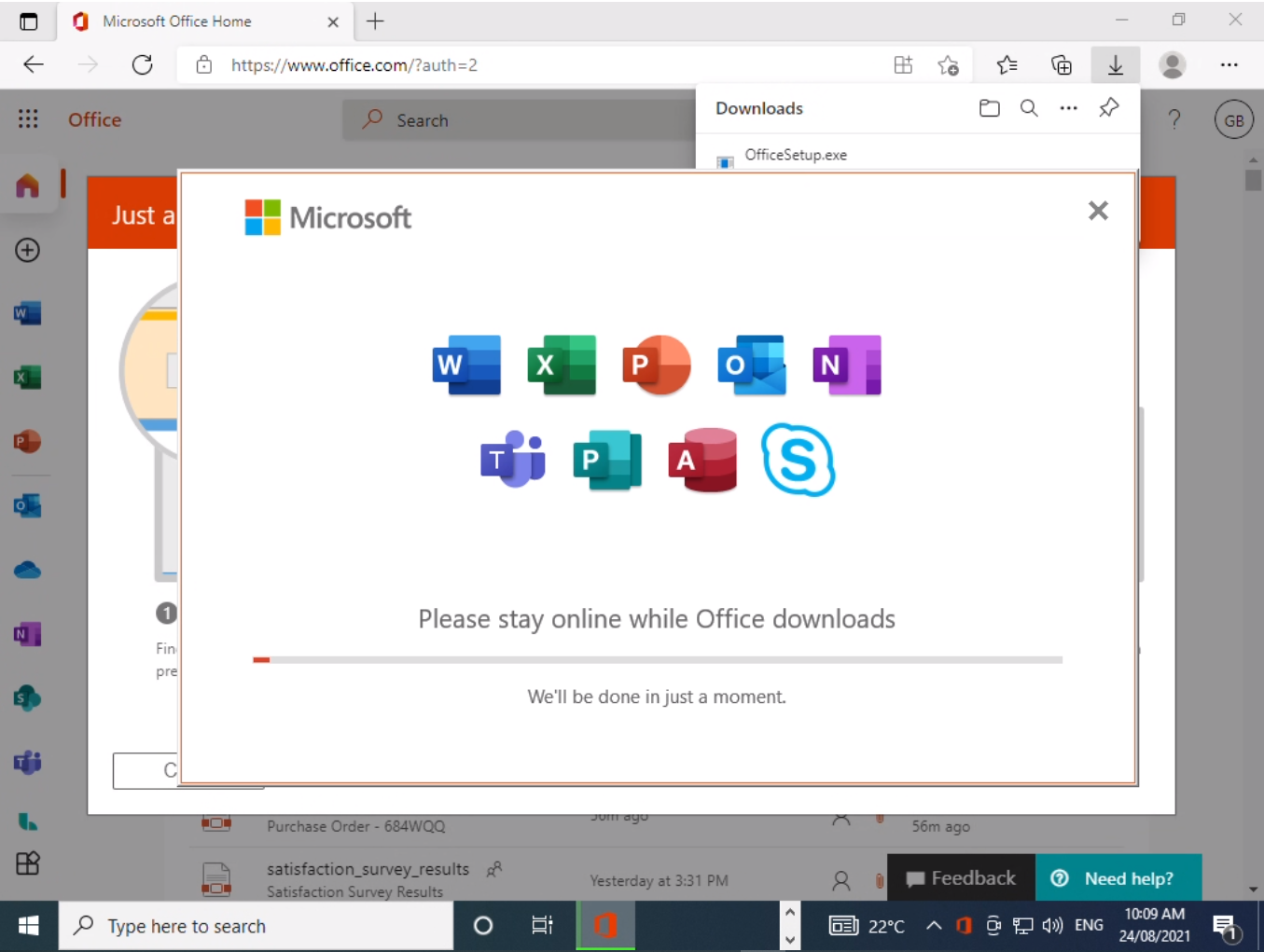1264x952 pixels.
Task: Open Excel from the left sidebar
Action: (x=27, y=378)
